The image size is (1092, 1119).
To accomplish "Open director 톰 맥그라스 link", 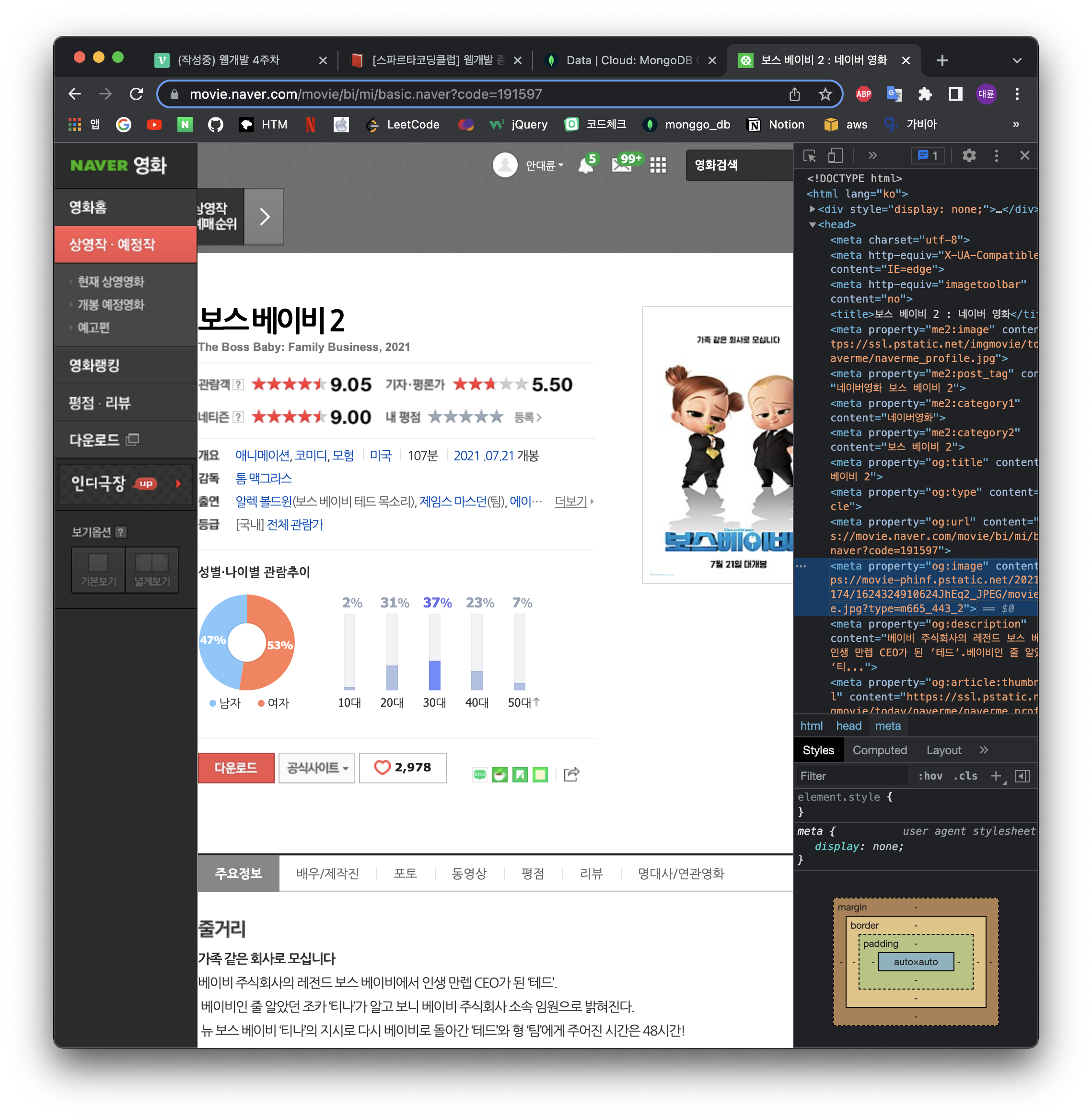I will 263,478.
